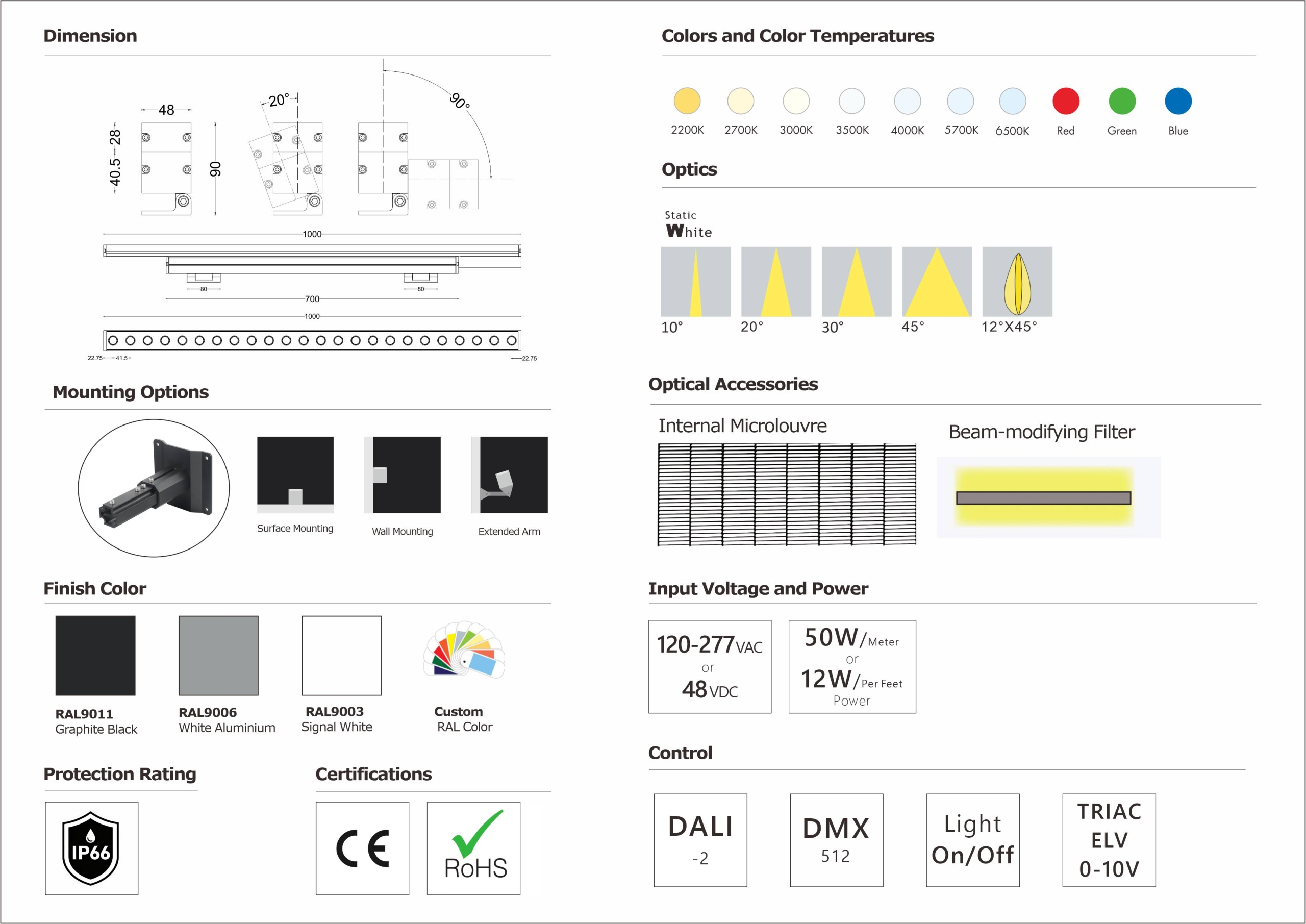Click the Internal Microlouvre grid image

tap(787, 494)
